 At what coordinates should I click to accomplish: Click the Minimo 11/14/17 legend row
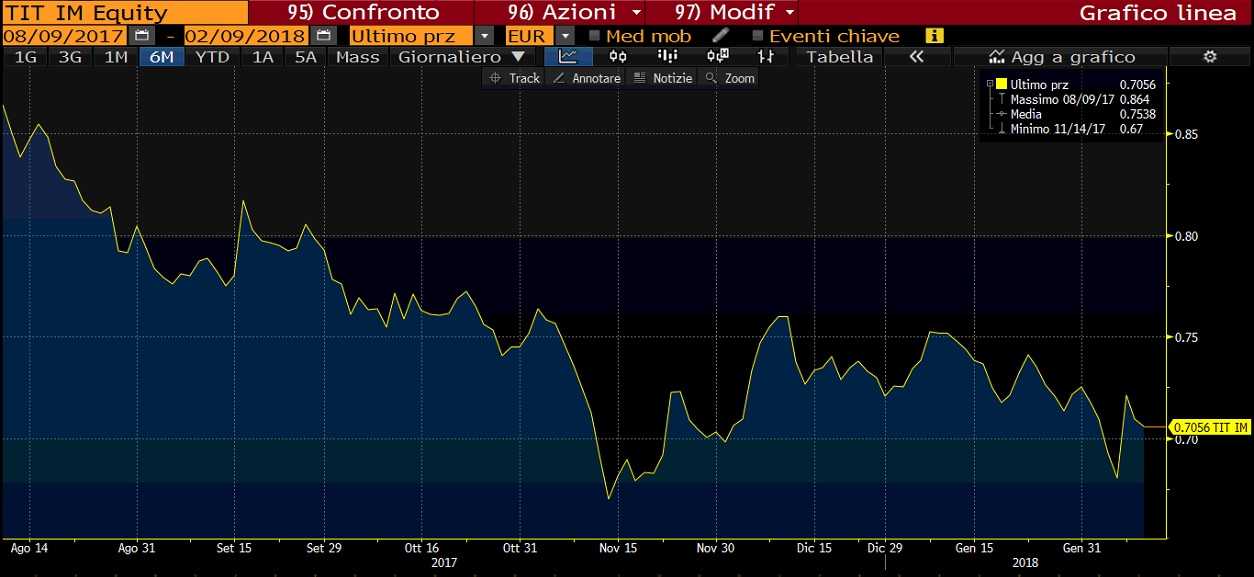pos(1076,129)
